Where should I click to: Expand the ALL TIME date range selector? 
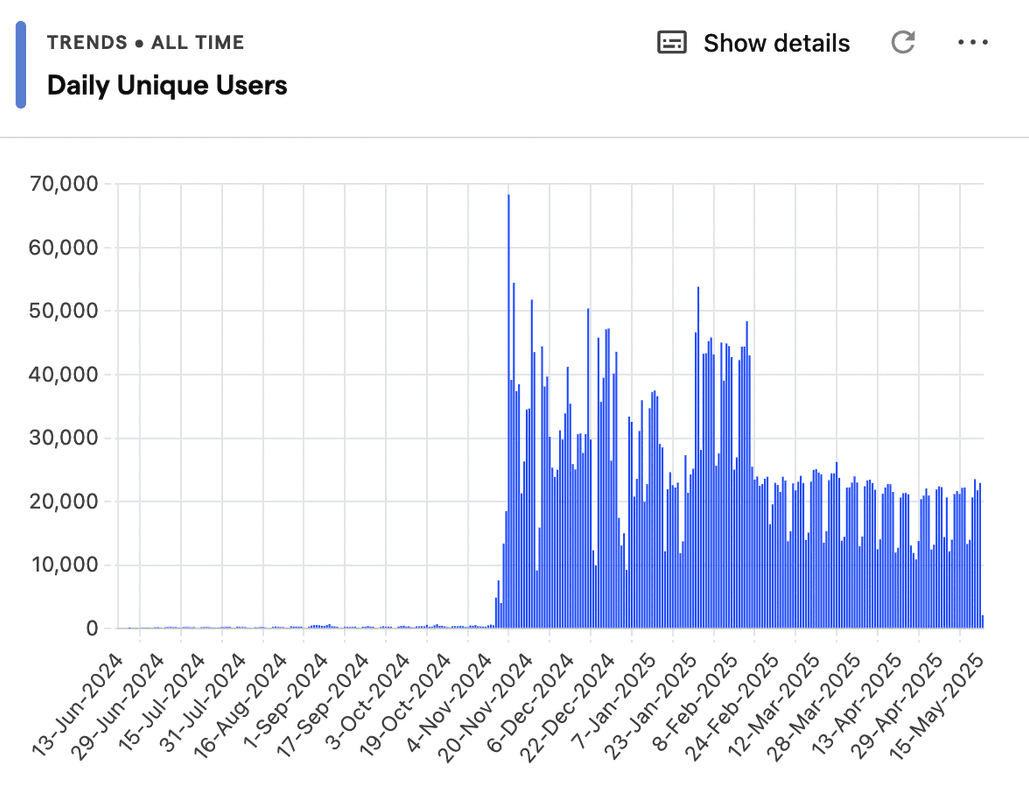point(199,42)
